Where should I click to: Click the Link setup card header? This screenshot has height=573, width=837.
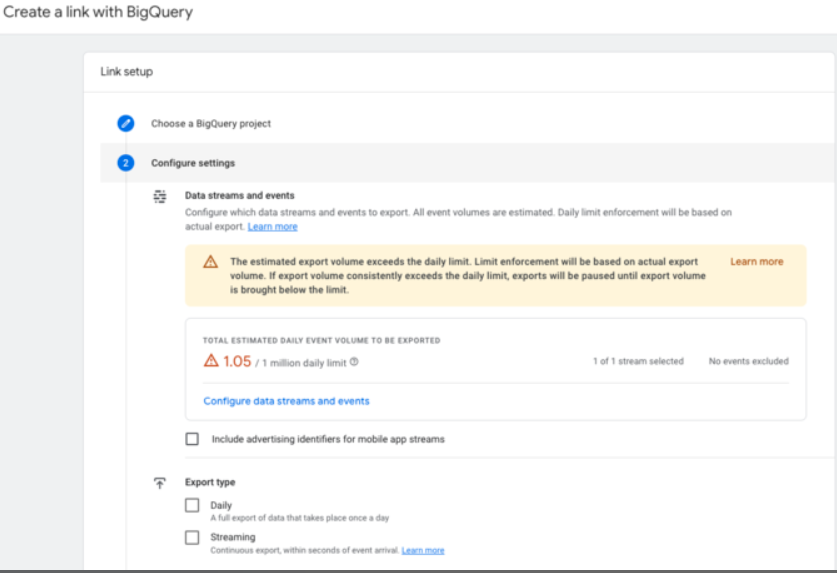(459, 72)
